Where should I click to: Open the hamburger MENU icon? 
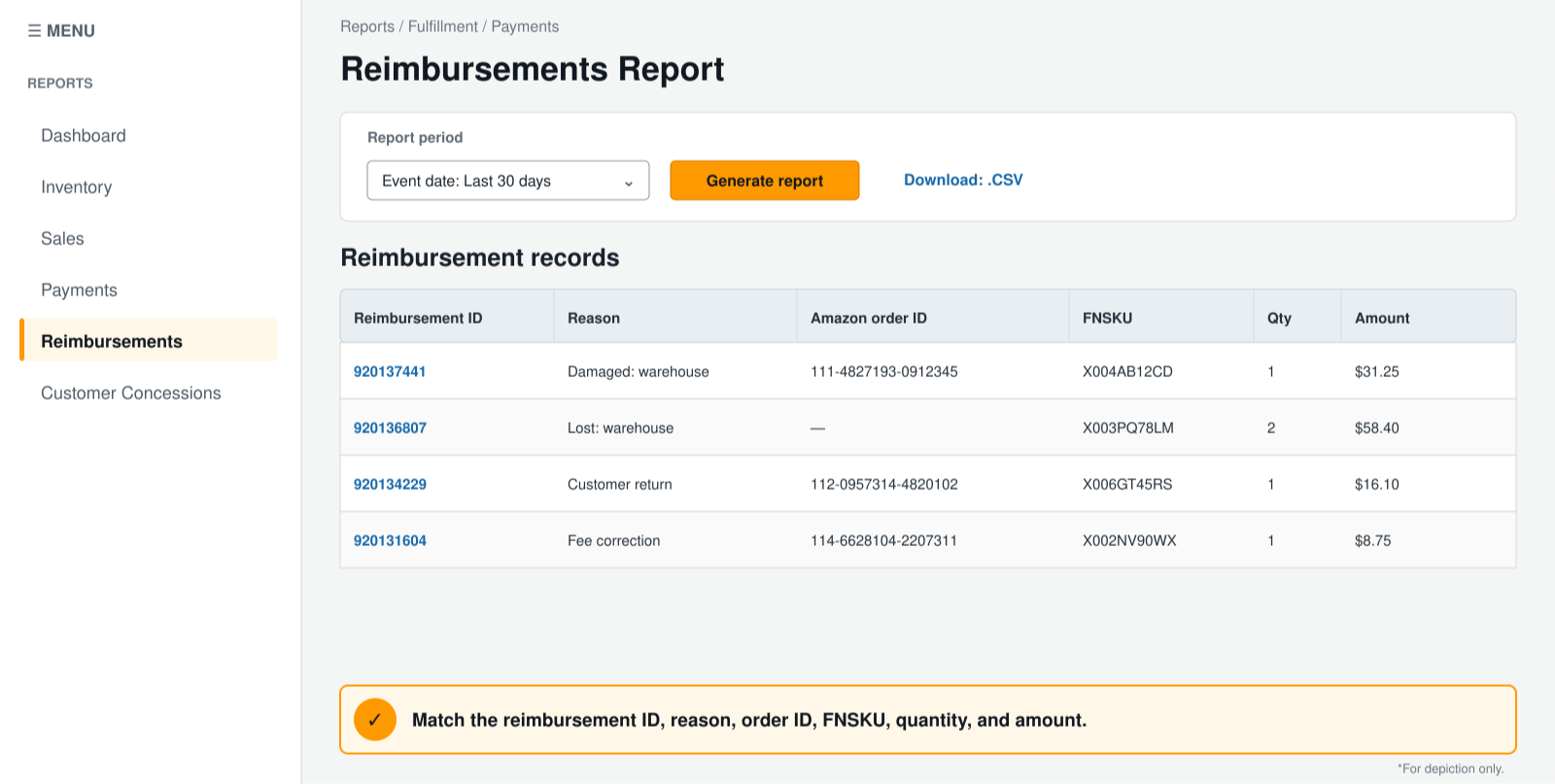click(34, 31)
